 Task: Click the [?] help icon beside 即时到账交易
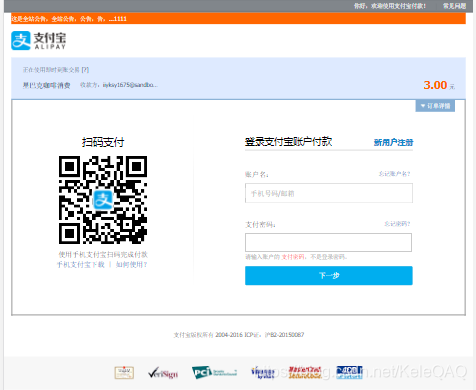pyautogui.click(x=85, y=70)
